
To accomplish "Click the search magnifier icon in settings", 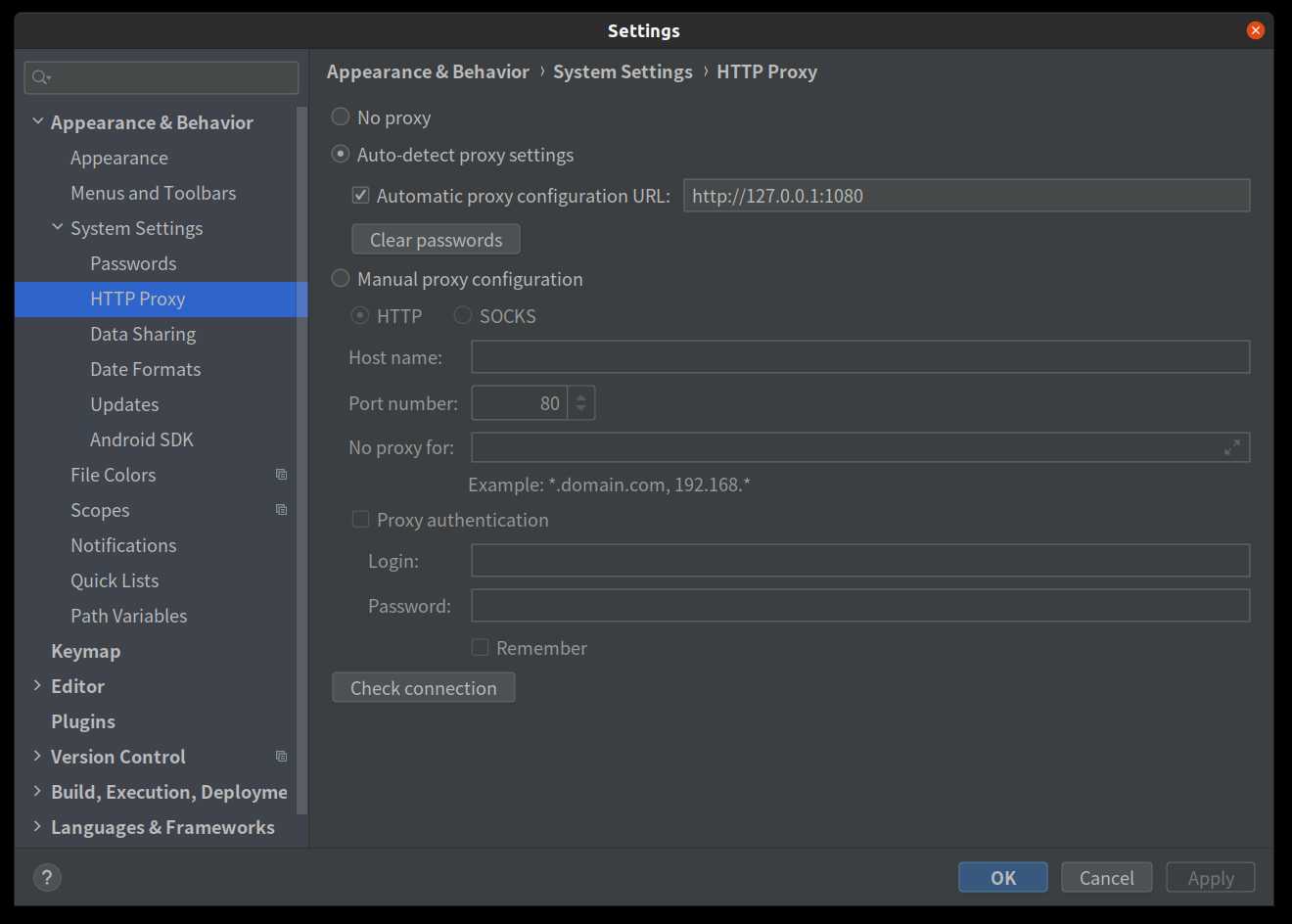I will (40, 77).
